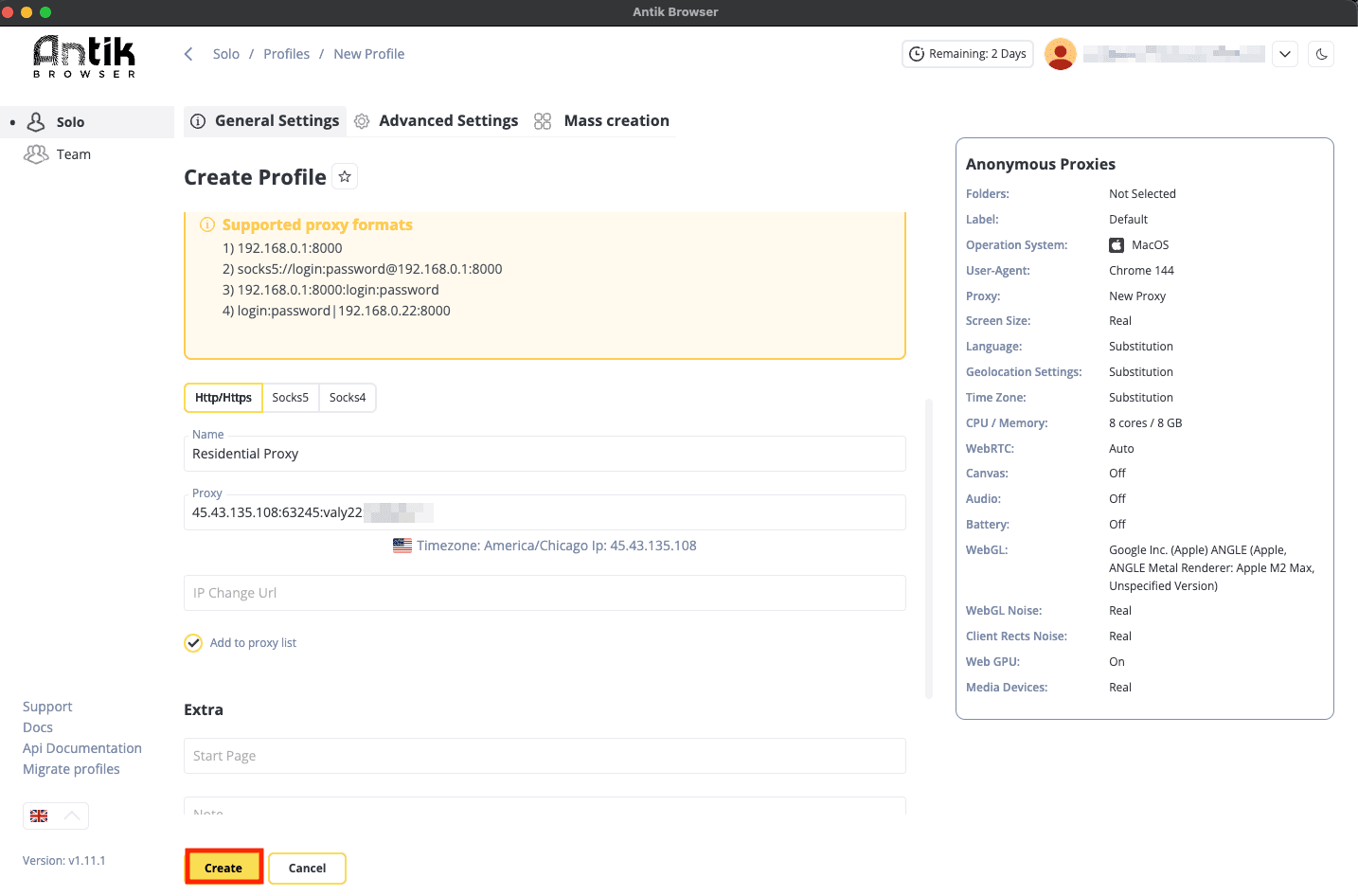Click the clock icon beside Remaining: 2 Days

tap(916, 54)
